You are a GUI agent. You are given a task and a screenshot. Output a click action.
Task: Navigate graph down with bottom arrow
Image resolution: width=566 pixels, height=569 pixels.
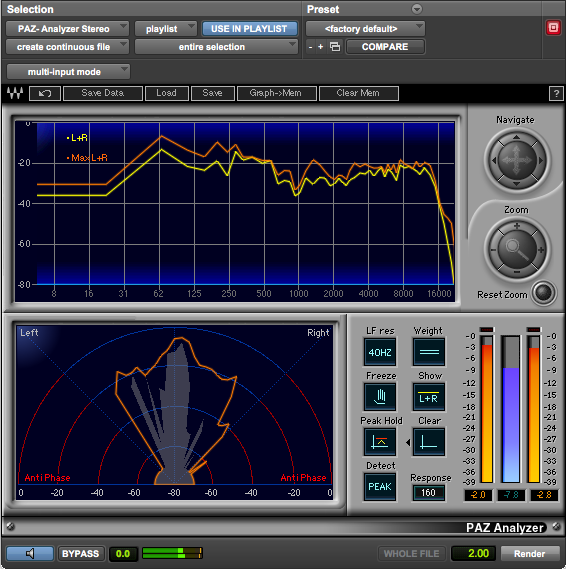click(516, 184)
